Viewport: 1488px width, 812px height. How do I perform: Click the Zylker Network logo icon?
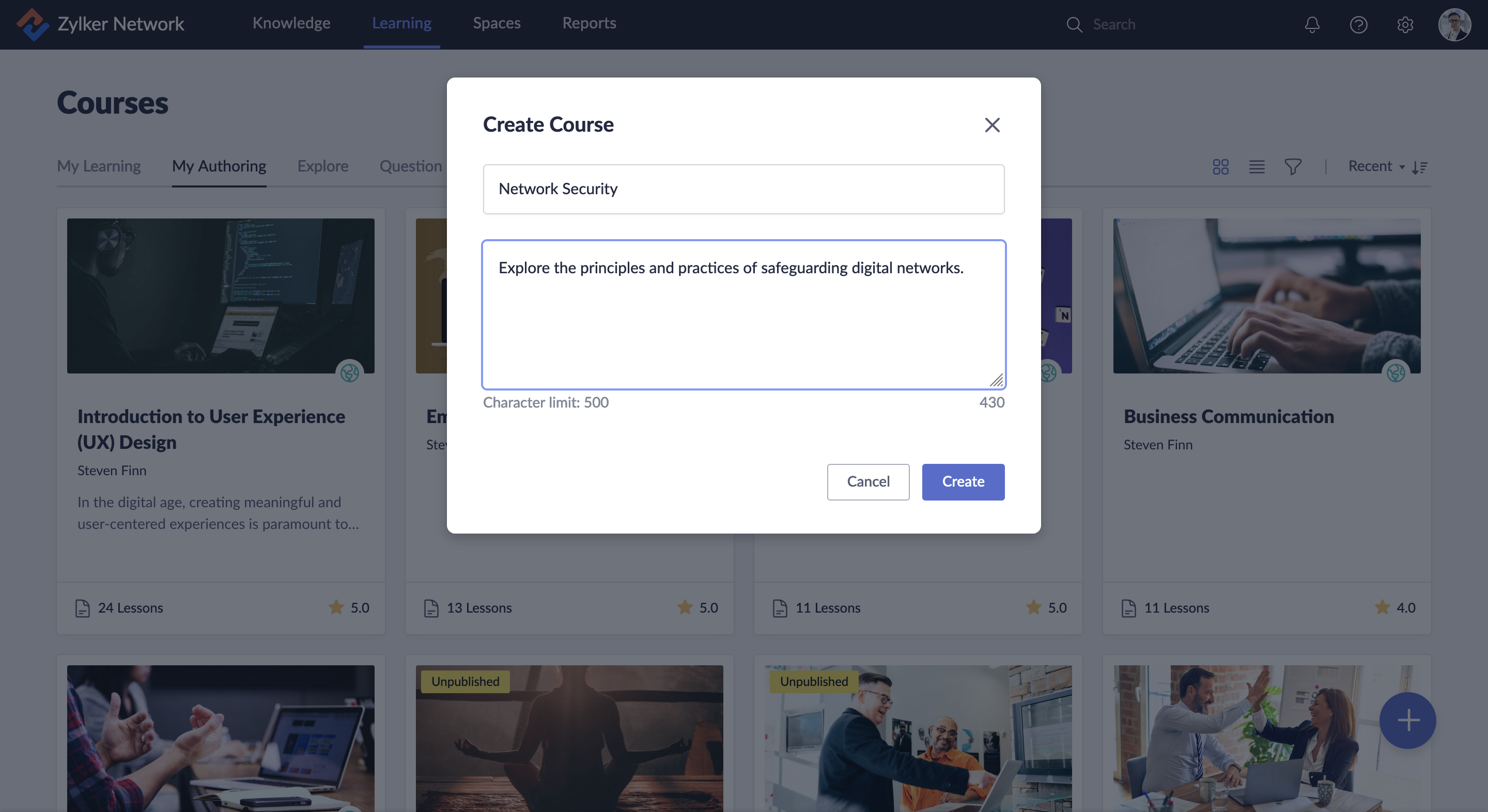click(x=33, y=24)
